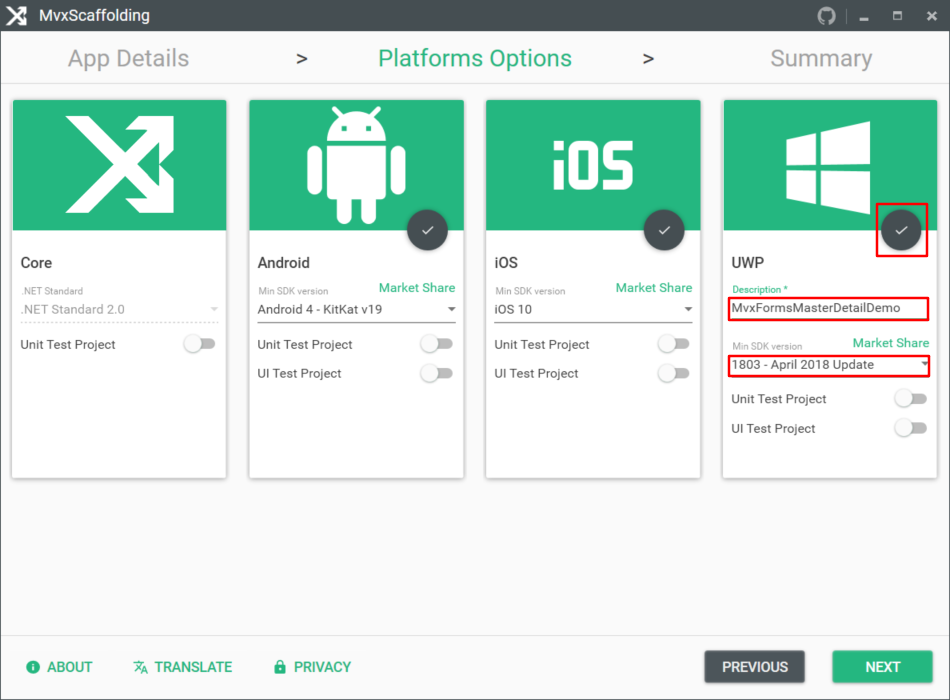Click the Core card title text

pyautogui.click(x=36, y=263)
